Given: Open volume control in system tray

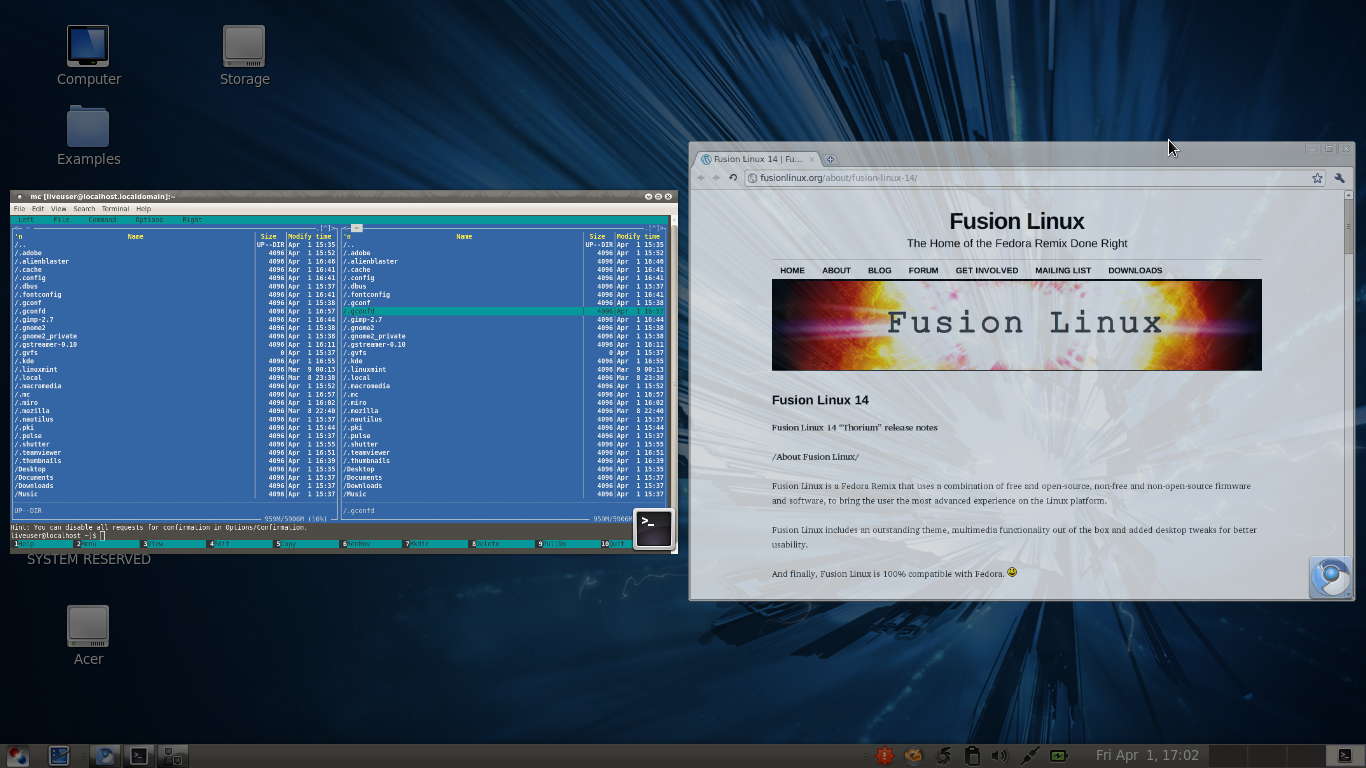Looking at the screenshot, I should 999,755.
